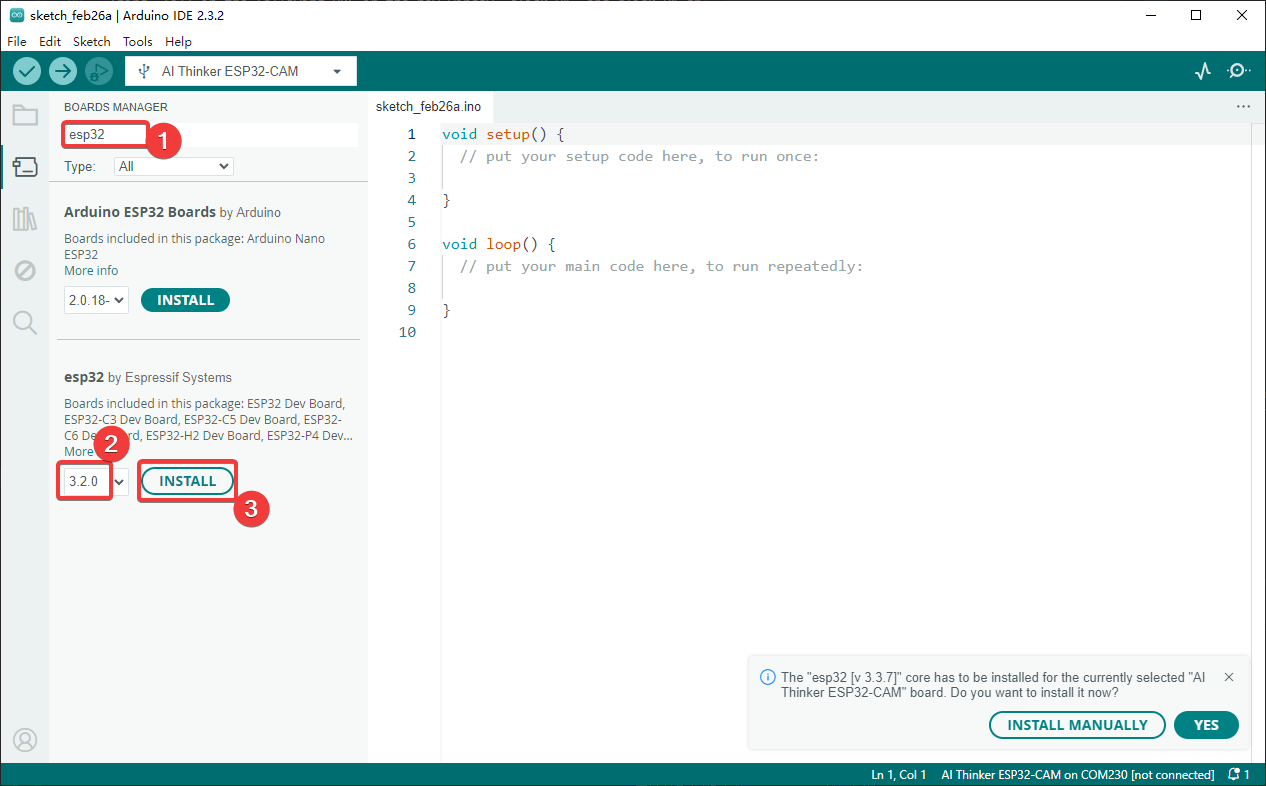
Task: Open the Edit menu
Action: click(x=50, y=42)
